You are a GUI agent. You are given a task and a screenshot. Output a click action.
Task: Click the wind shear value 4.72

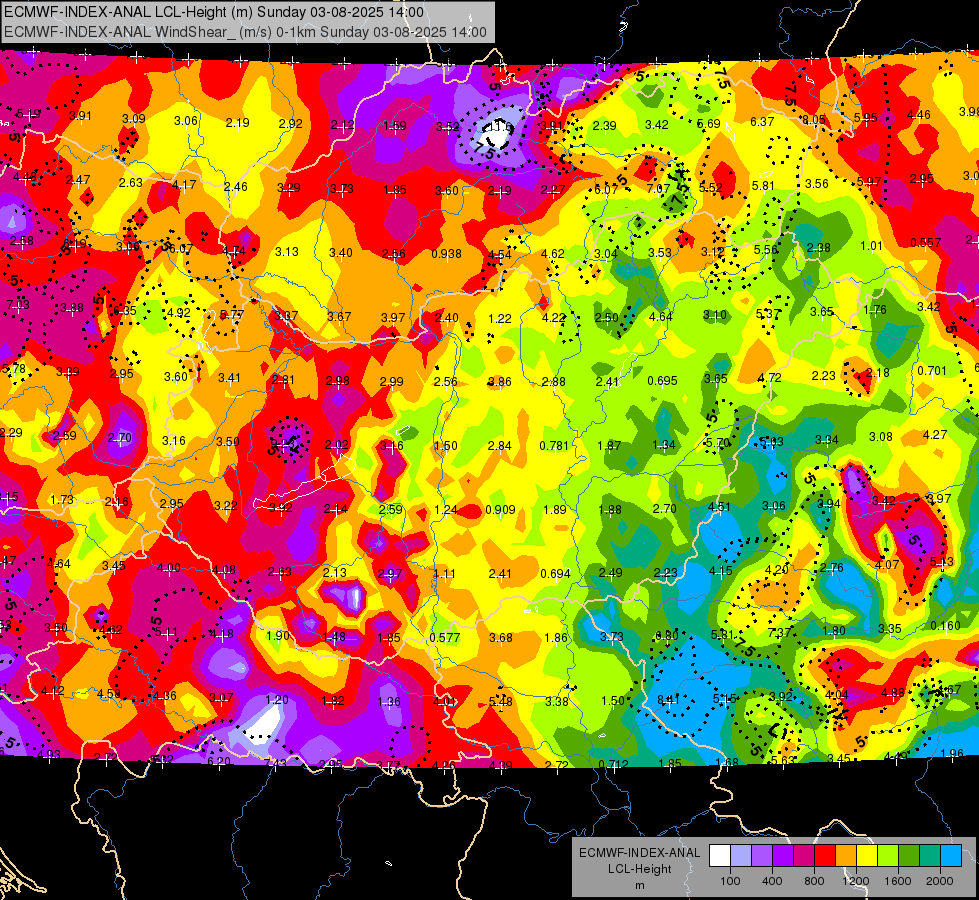point(769,378)
